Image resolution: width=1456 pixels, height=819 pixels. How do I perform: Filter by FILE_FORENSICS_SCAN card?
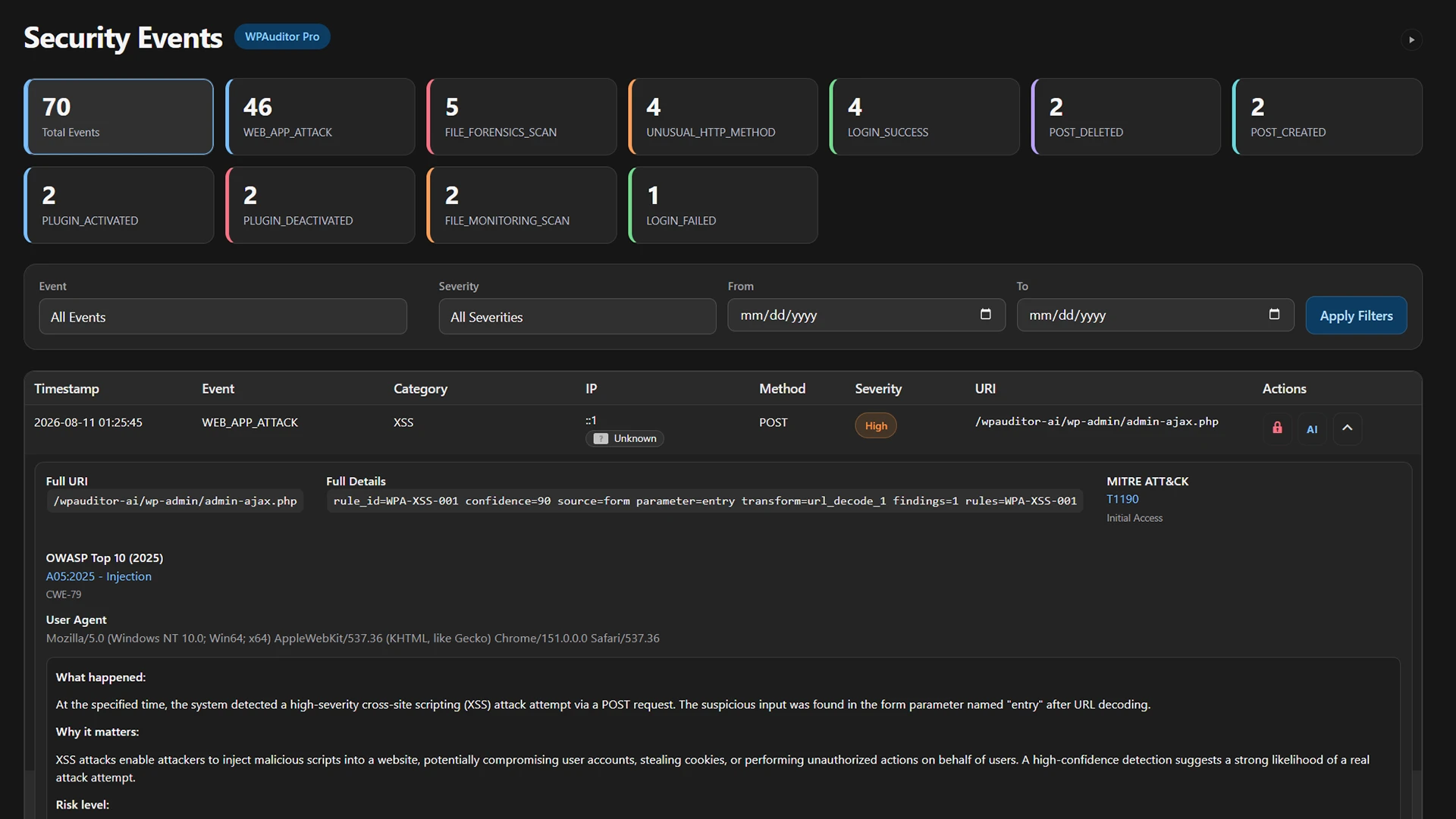[522, 117]
